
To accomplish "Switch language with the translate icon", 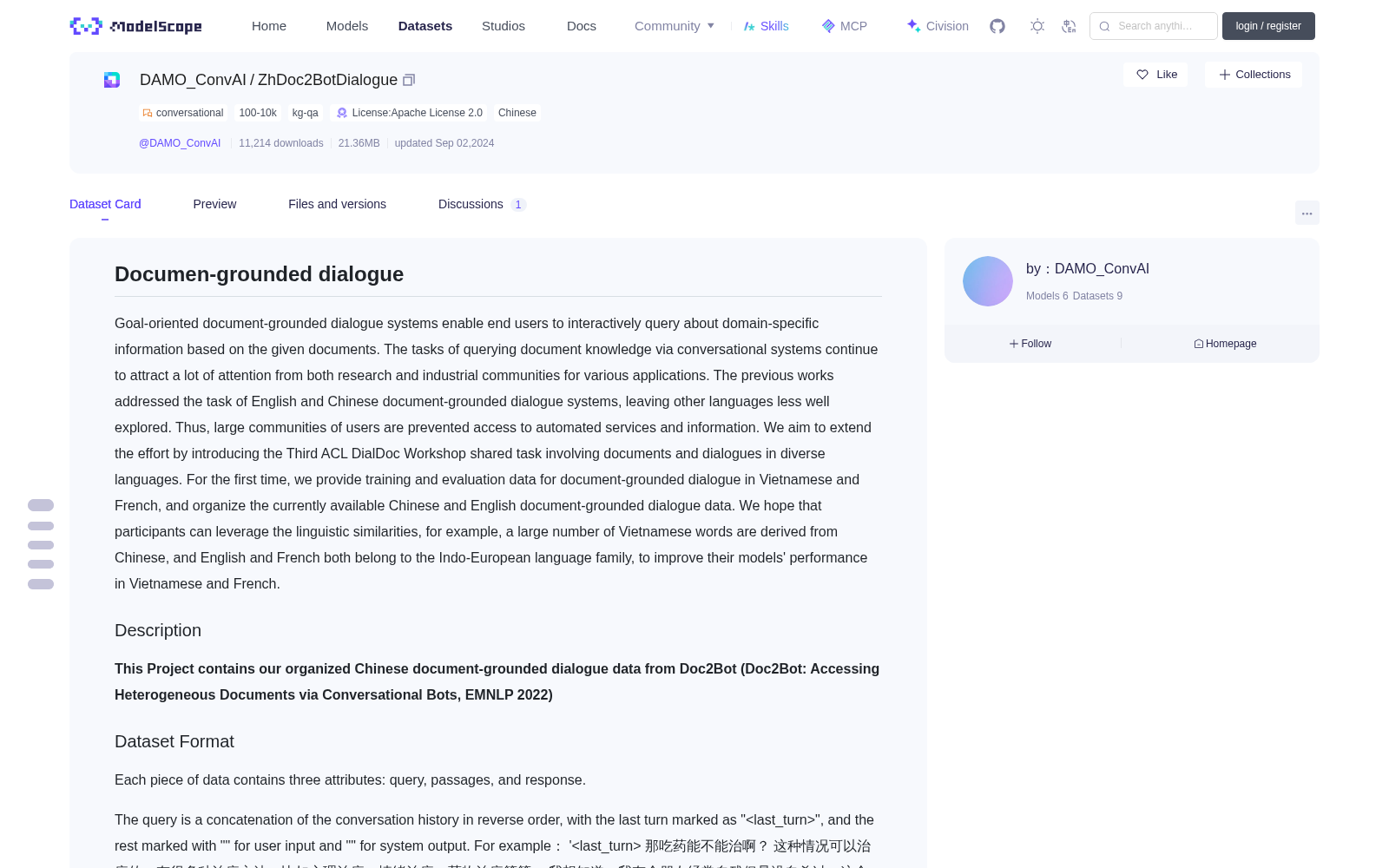I will [x=1070, y=26].
